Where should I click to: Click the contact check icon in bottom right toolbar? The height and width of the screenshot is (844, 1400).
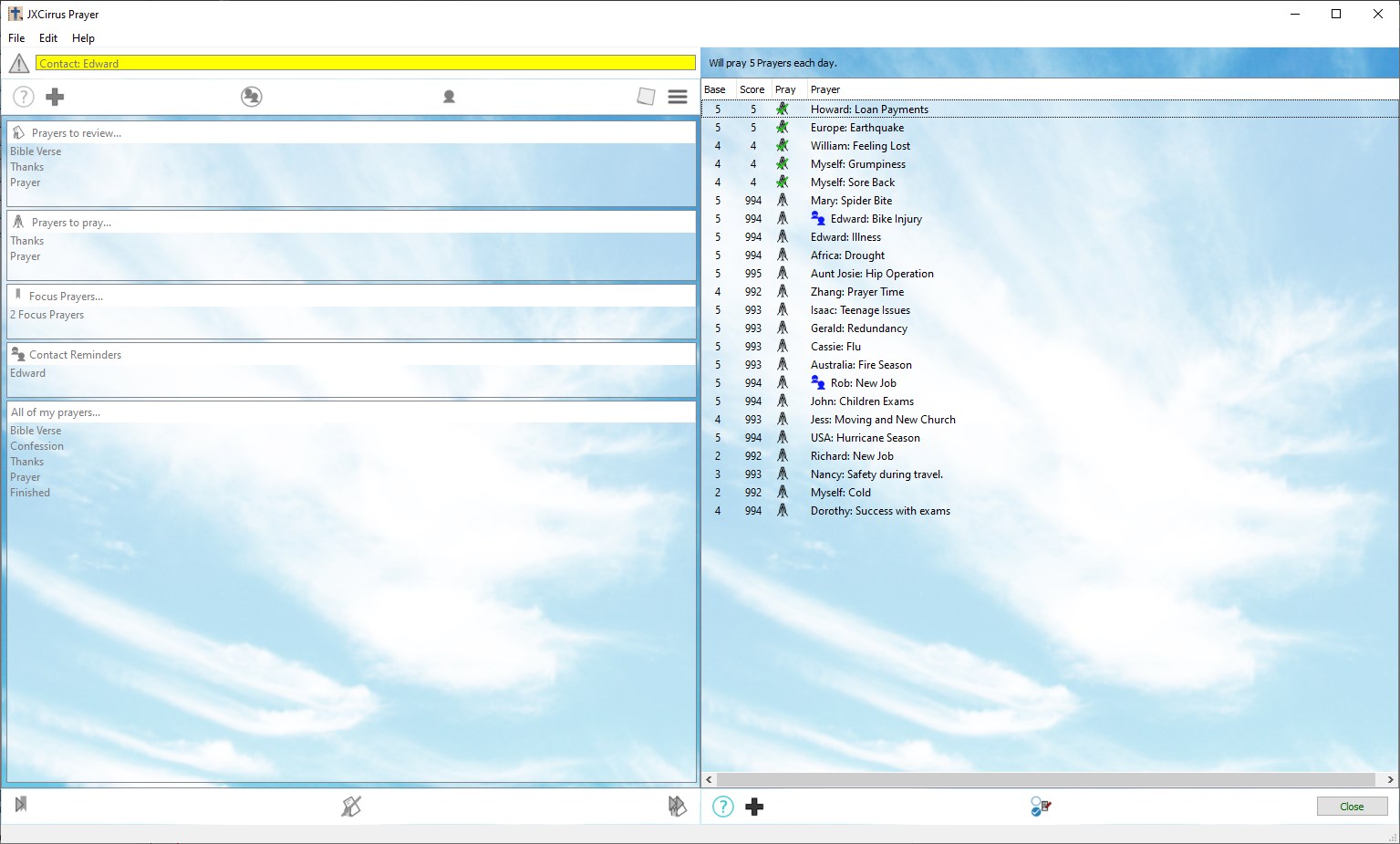click(x=1041, y=807)
